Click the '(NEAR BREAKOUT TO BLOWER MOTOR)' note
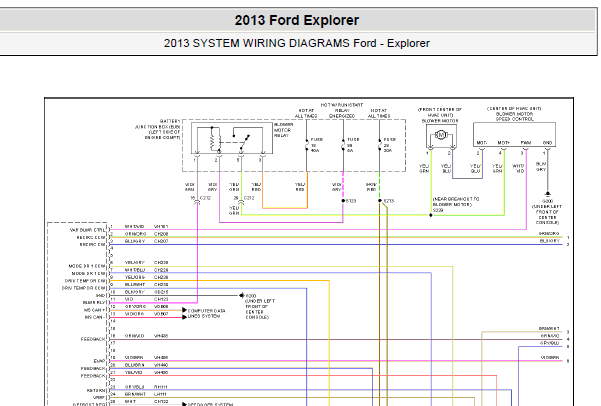601x406 pixels. point(456,202)
